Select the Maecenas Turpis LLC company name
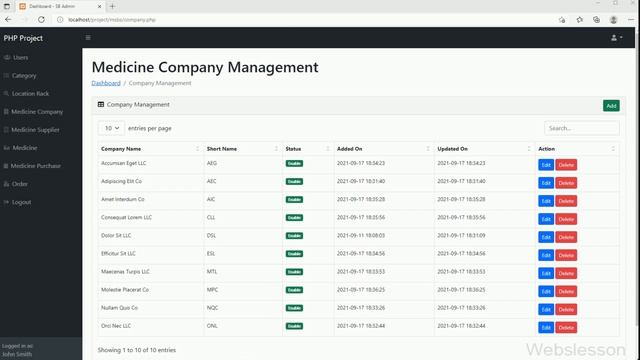The image size is (640, 360). point(125,271)
